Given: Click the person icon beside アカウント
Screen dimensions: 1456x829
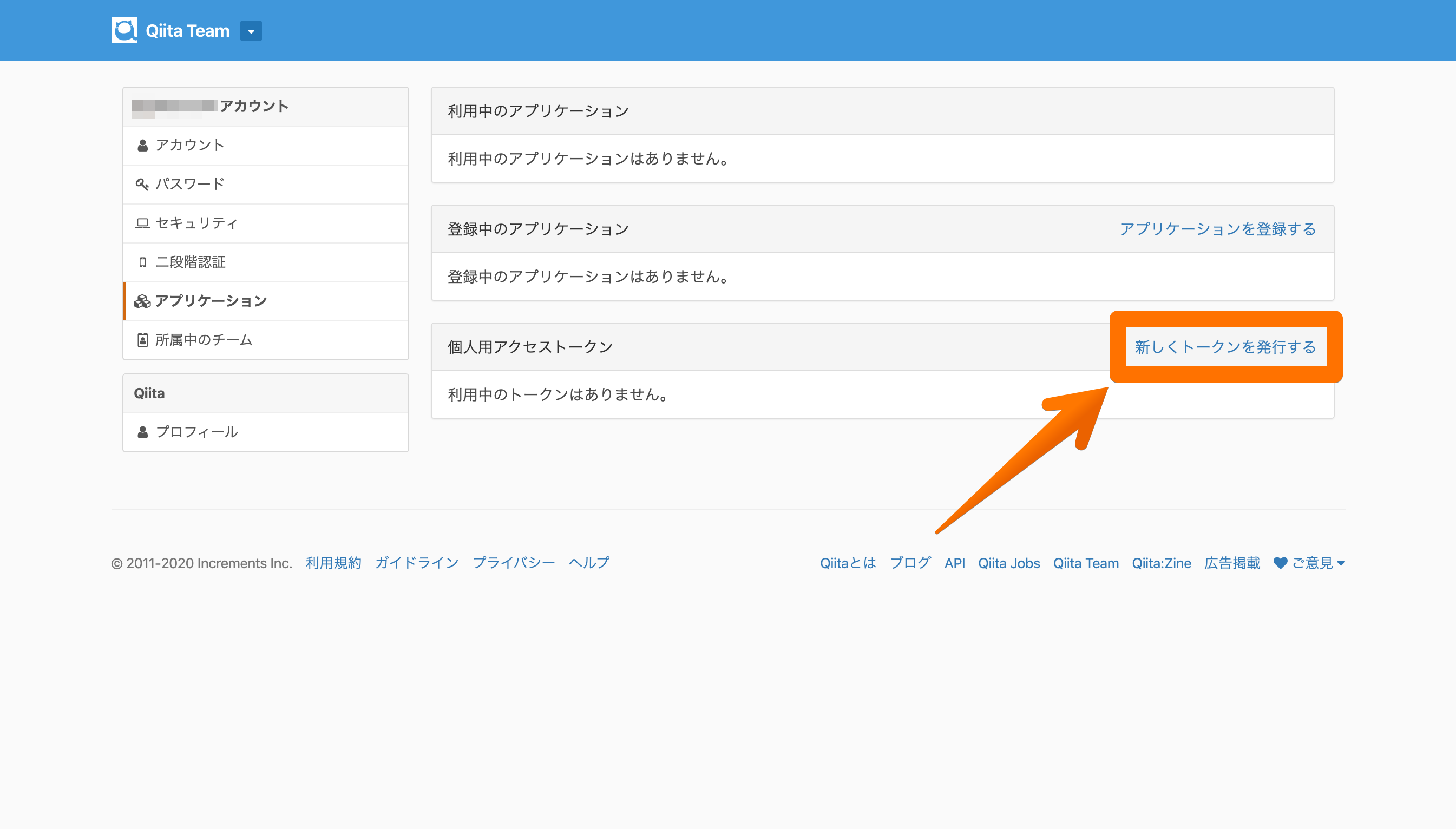Looking at the screenshot, I should coord(142,146).
